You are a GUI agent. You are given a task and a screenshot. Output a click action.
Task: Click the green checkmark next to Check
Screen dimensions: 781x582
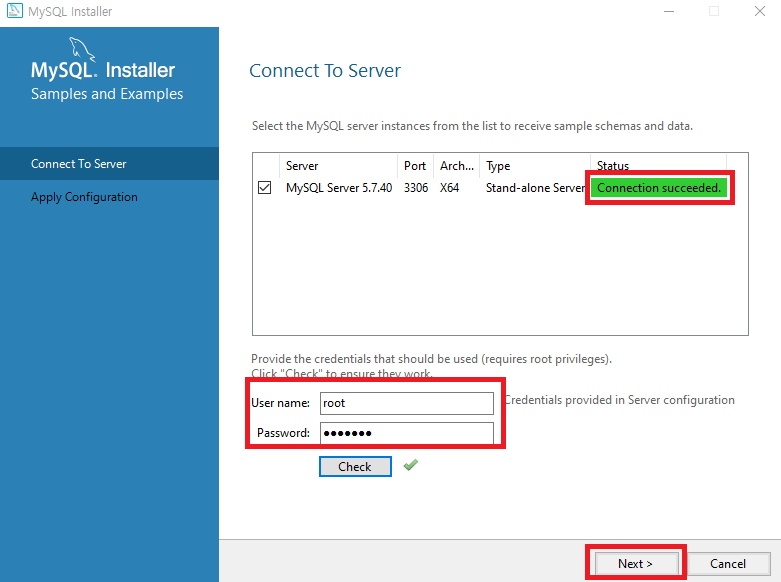click(x=411, y=465)
